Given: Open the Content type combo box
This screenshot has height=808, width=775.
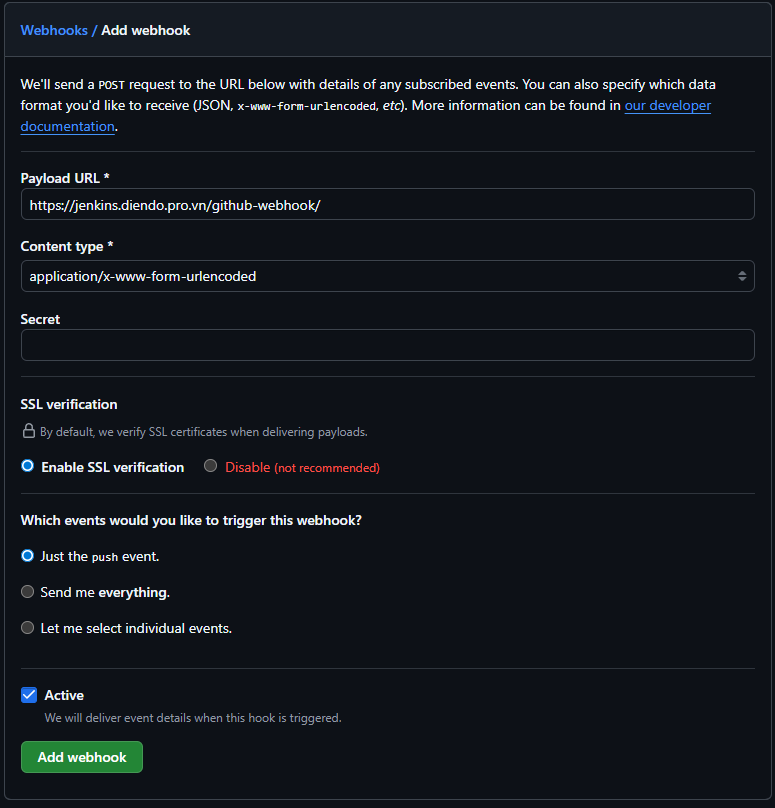Looking at the screenshot, I should click(387, 276).
